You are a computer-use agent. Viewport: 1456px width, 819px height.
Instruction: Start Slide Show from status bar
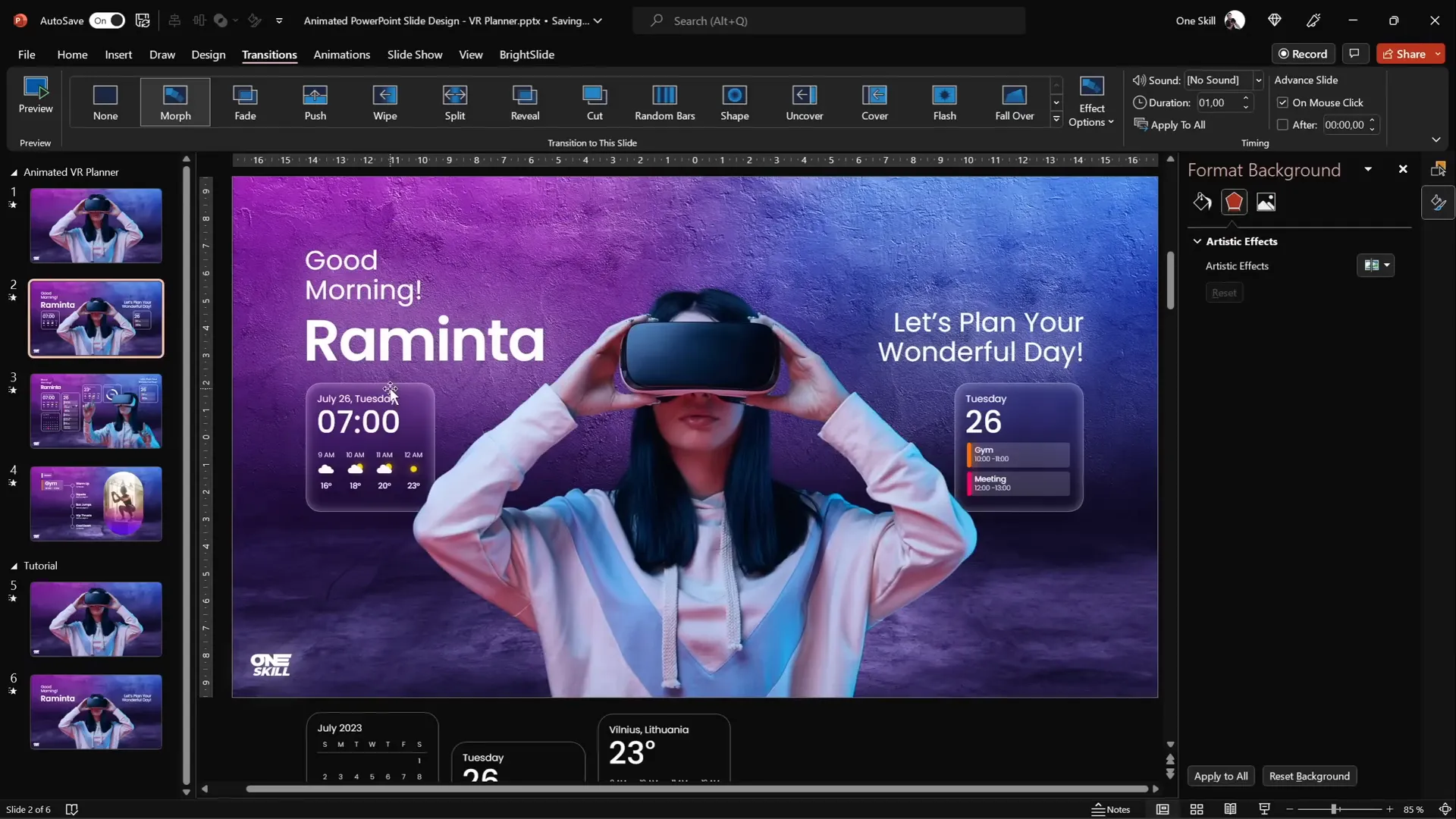pos(1264,809)
